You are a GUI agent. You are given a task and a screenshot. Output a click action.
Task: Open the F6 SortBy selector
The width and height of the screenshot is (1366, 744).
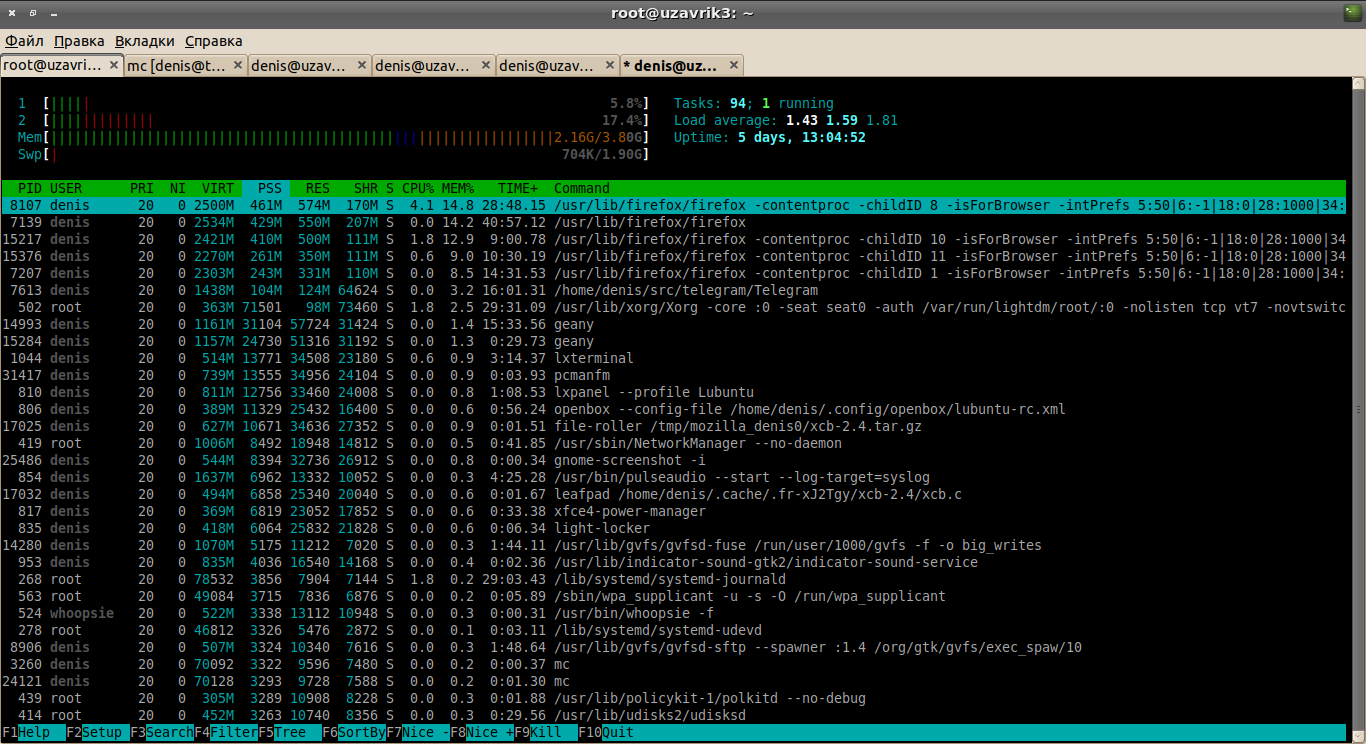(x=354, y=732)
